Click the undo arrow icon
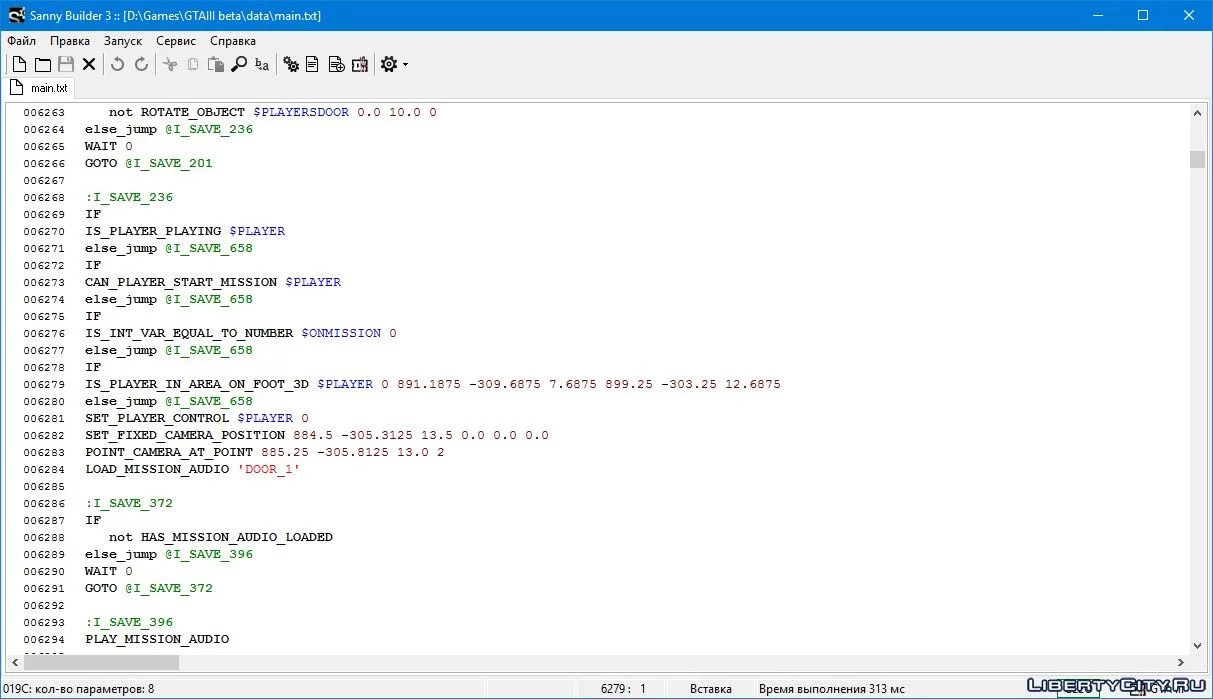This screenshot has height=699, width=1213. [x=117, y=64]
